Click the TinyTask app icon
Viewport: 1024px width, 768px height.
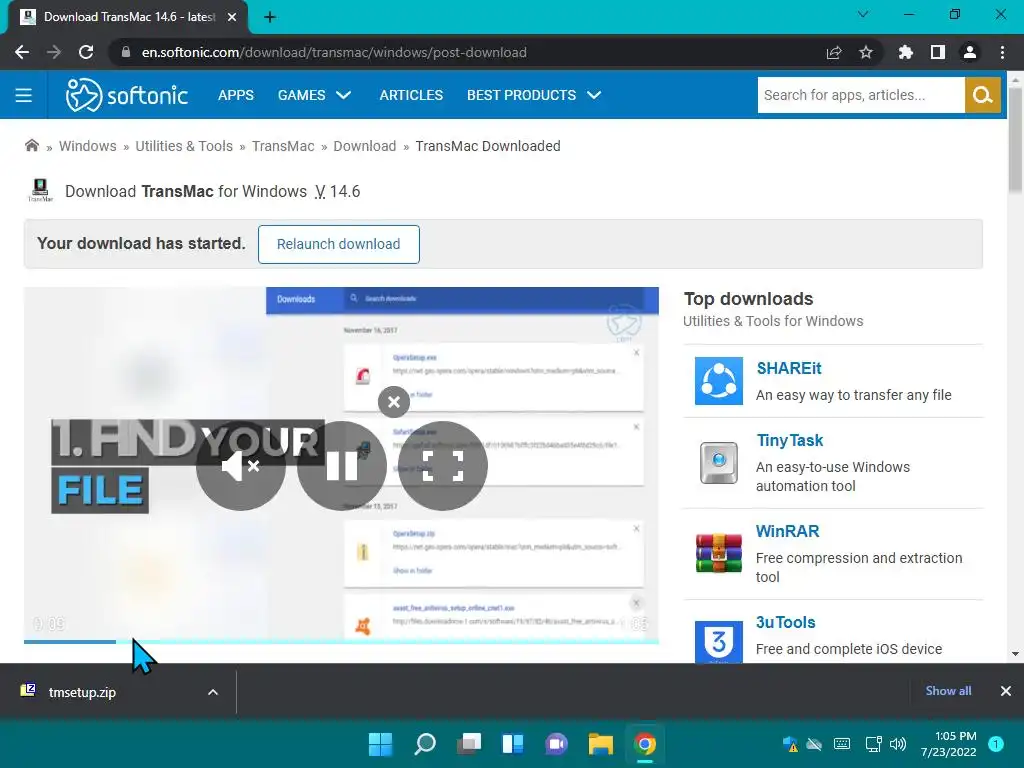(x=718, y=463)
